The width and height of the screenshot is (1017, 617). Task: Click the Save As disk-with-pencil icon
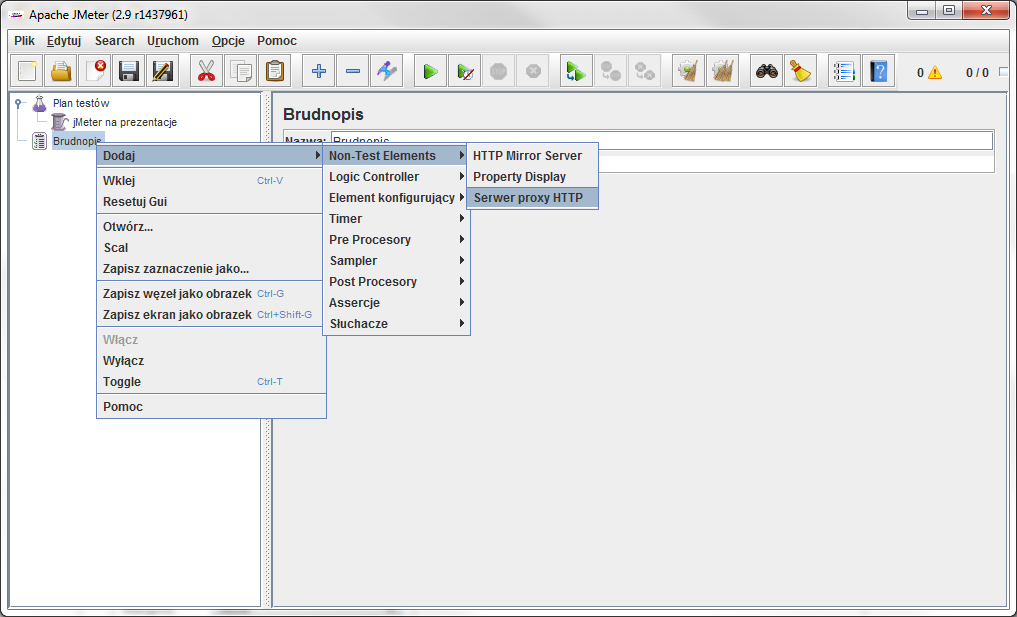(x=162, y=71)
